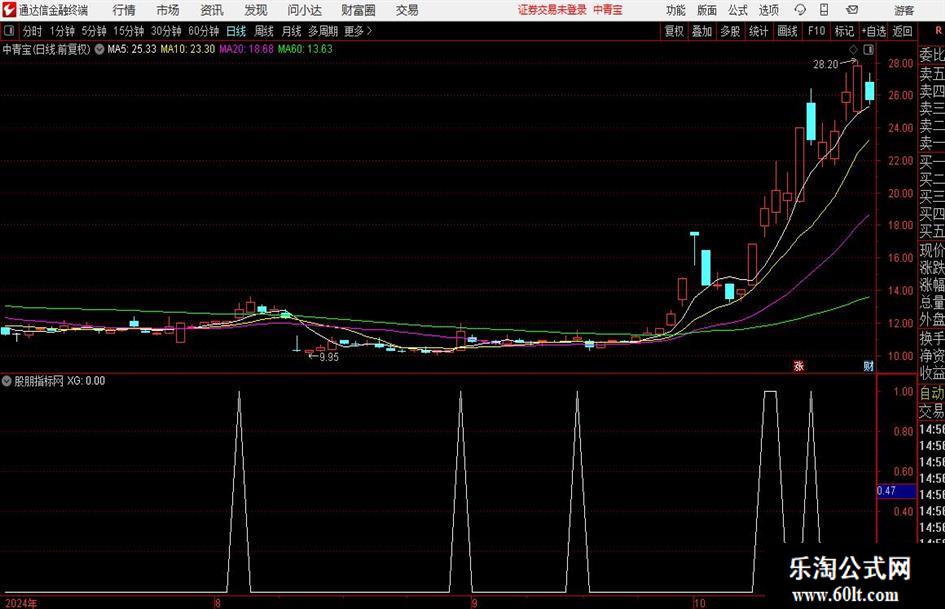Viewport: 945px width, 609px height.
Task: Click the 9.95 low price label
Action: click(329, 357)
